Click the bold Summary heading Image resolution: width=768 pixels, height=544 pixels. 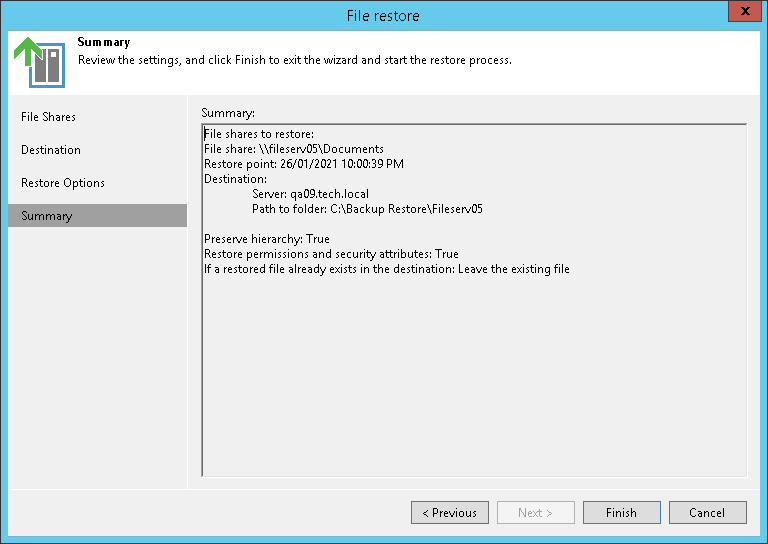pyautogui.click(x=104, y=42)
